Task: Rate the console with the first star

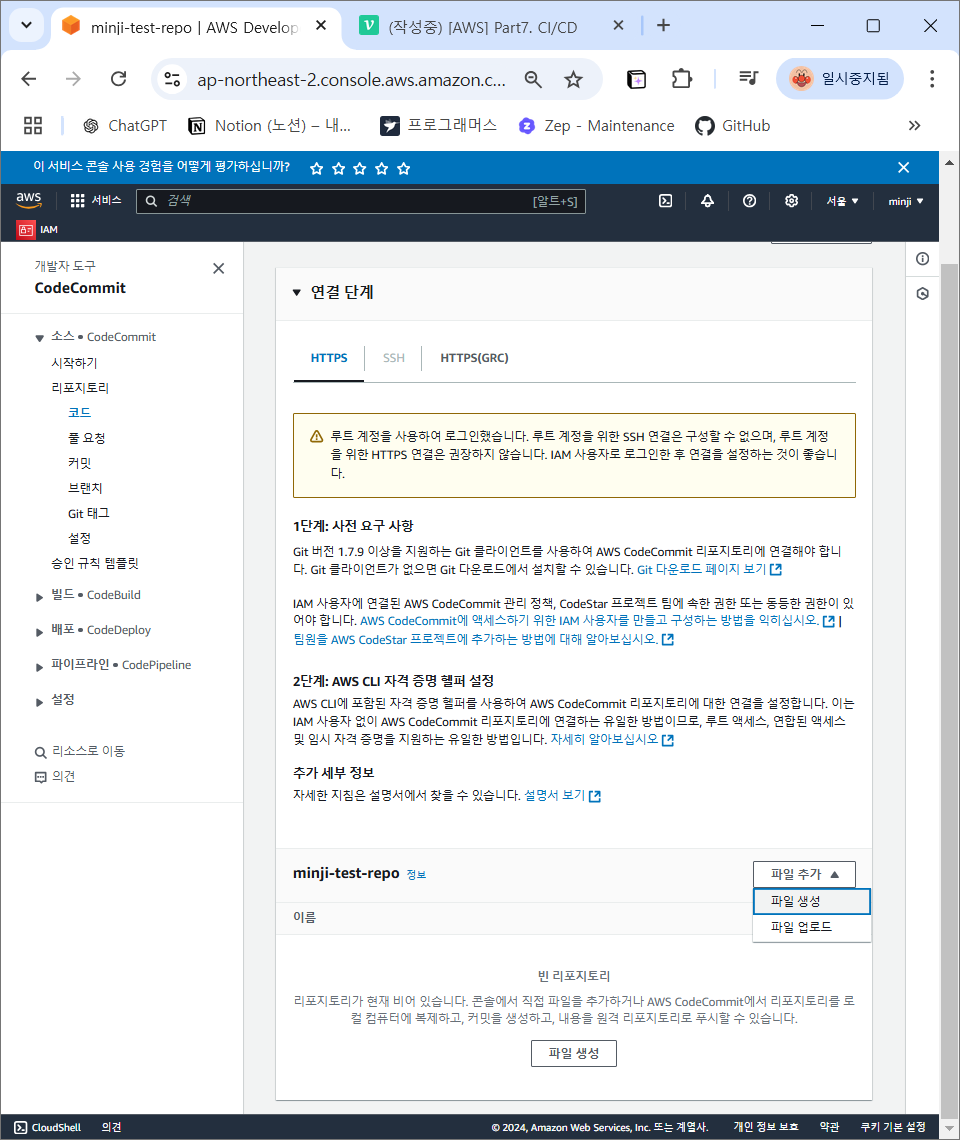Action: point(316,169)
